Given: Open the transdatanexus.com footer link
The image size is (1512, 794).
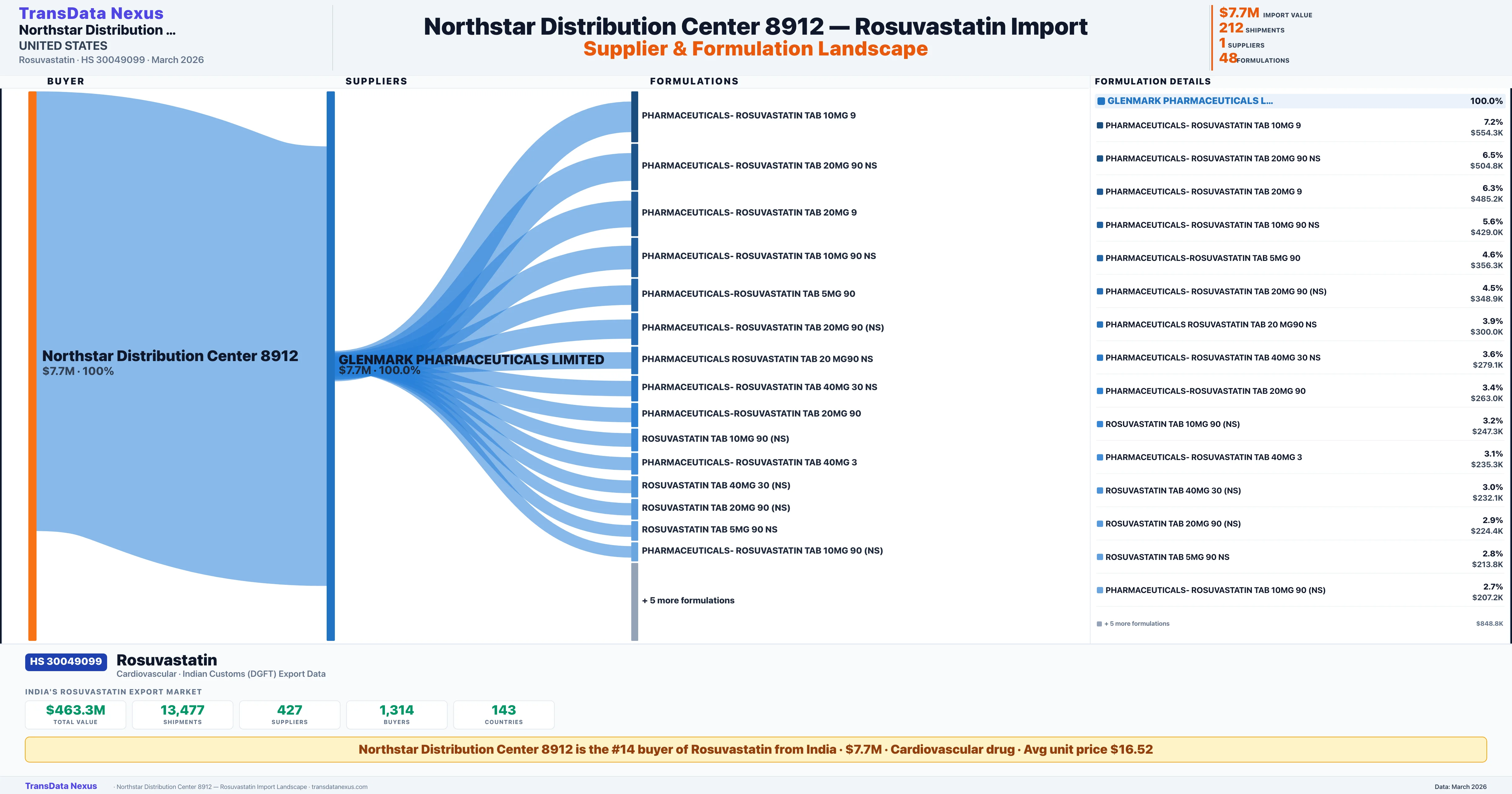Looking at the screenshot, I should pos(339,787).
